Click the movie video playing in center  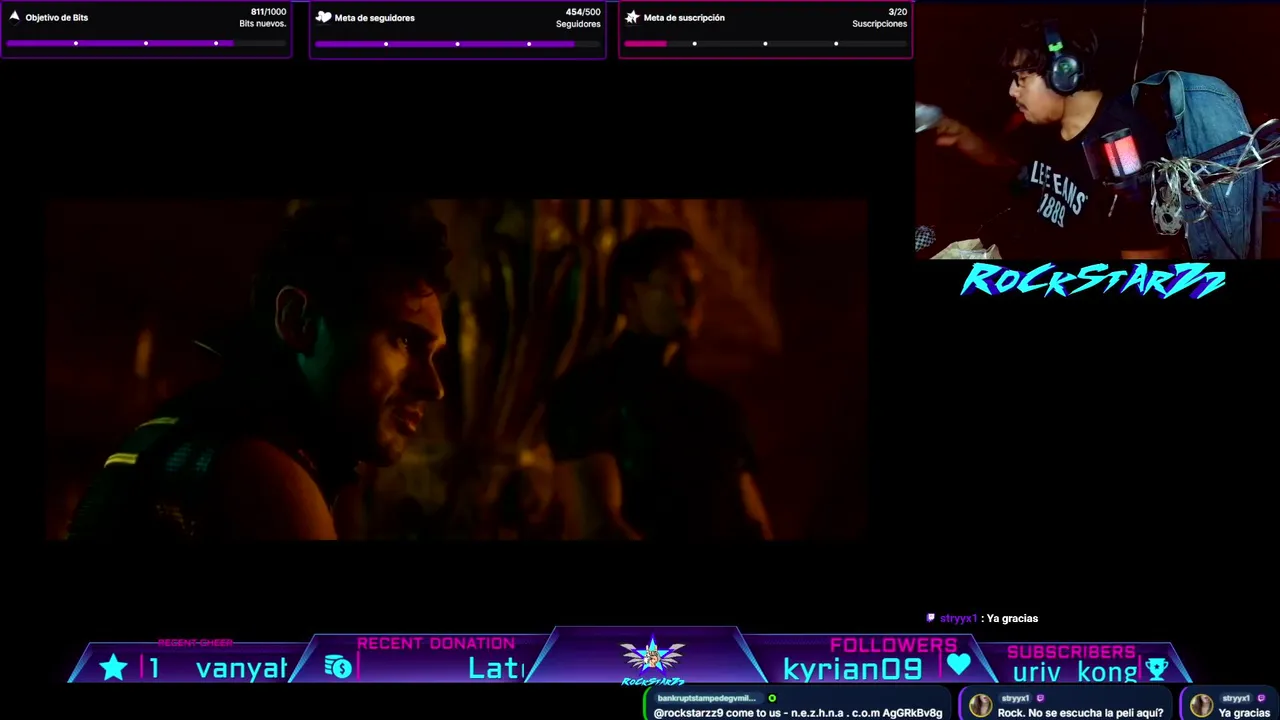(x=456, y=369)
